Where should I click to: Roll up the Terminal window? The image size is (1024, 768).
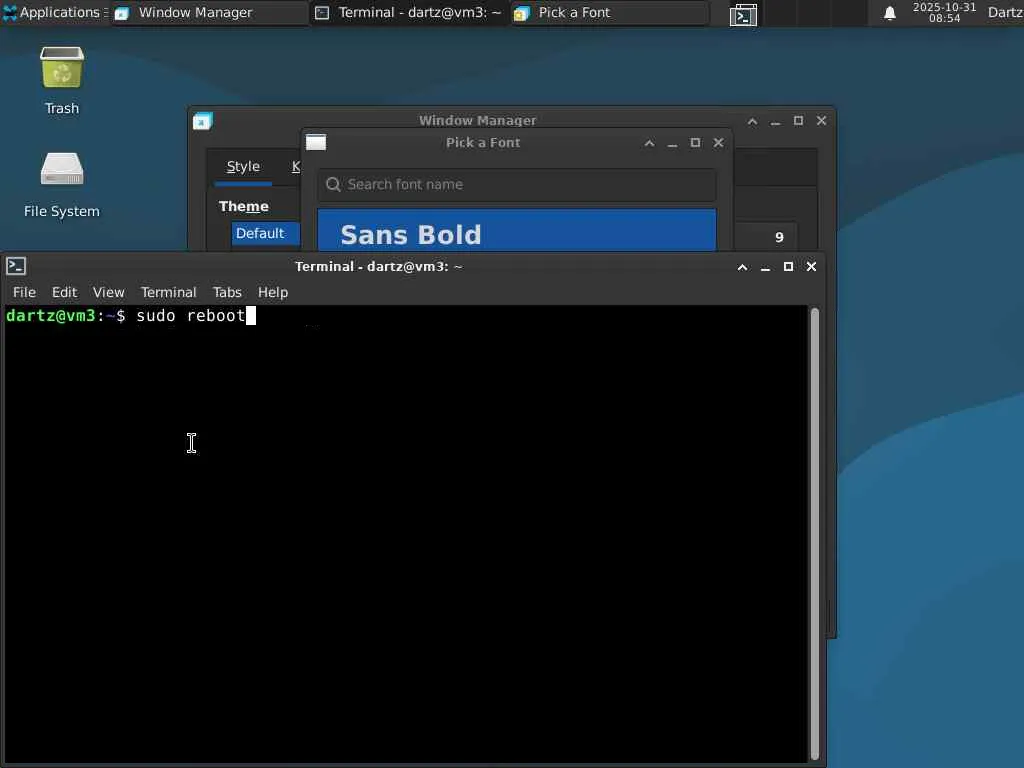point(743,266)
